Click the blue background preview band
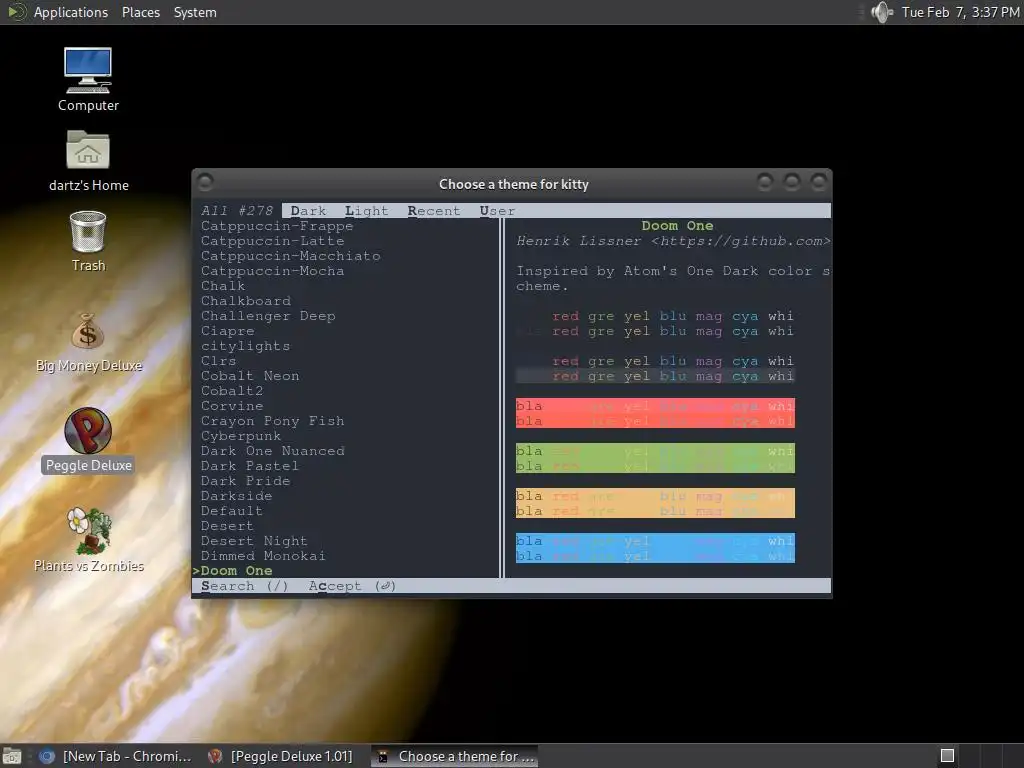This screenshot has width=1024, height=768. pyautogui.click(x=655, y=549)
